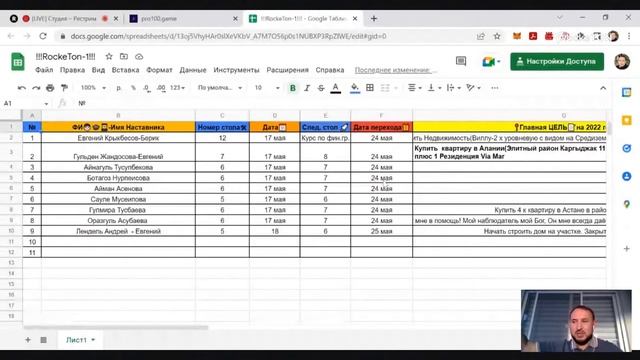The image size is (640, 360).
Task: Format cells as percent
Action: click(x=133, y=88)
